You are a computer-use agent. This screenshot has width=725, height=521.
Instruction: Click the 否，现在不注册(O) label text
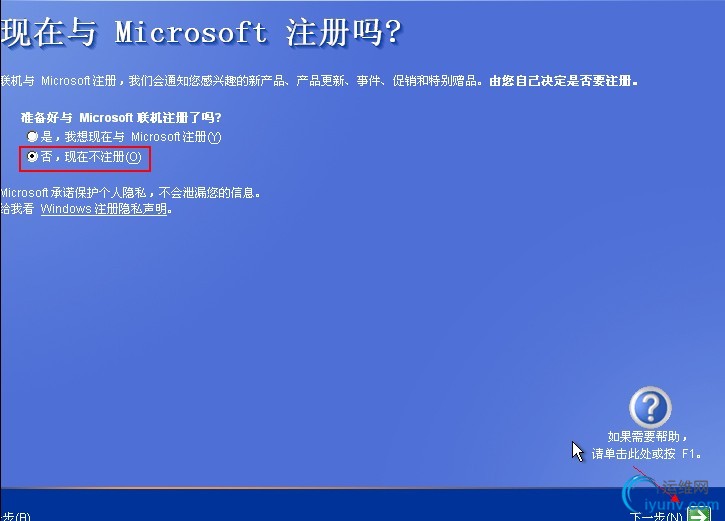point(91,157)
